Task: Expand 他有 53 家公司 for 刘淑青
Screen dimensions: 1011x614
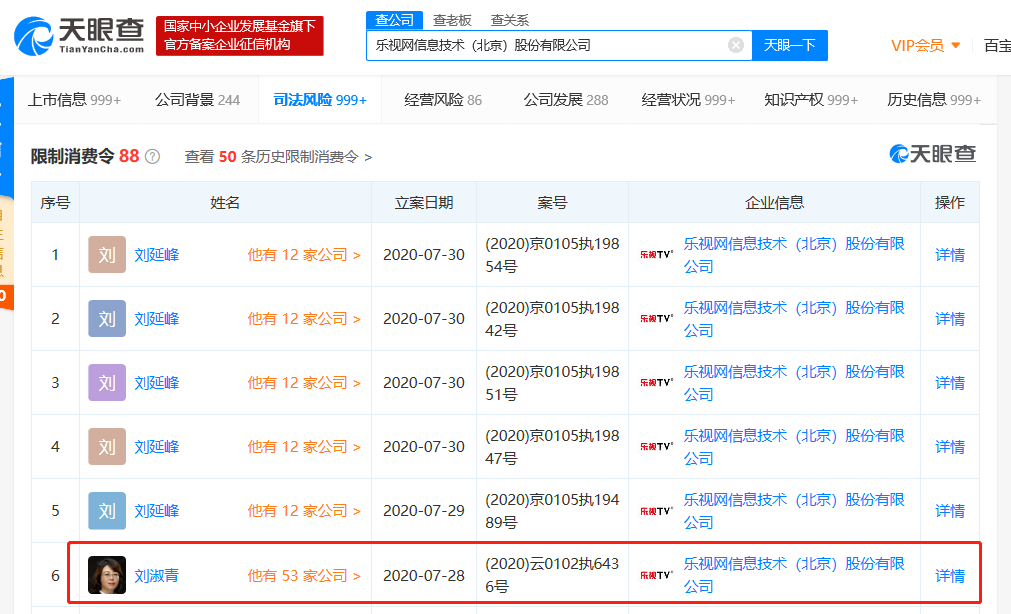Action: (x=304, y=576)
